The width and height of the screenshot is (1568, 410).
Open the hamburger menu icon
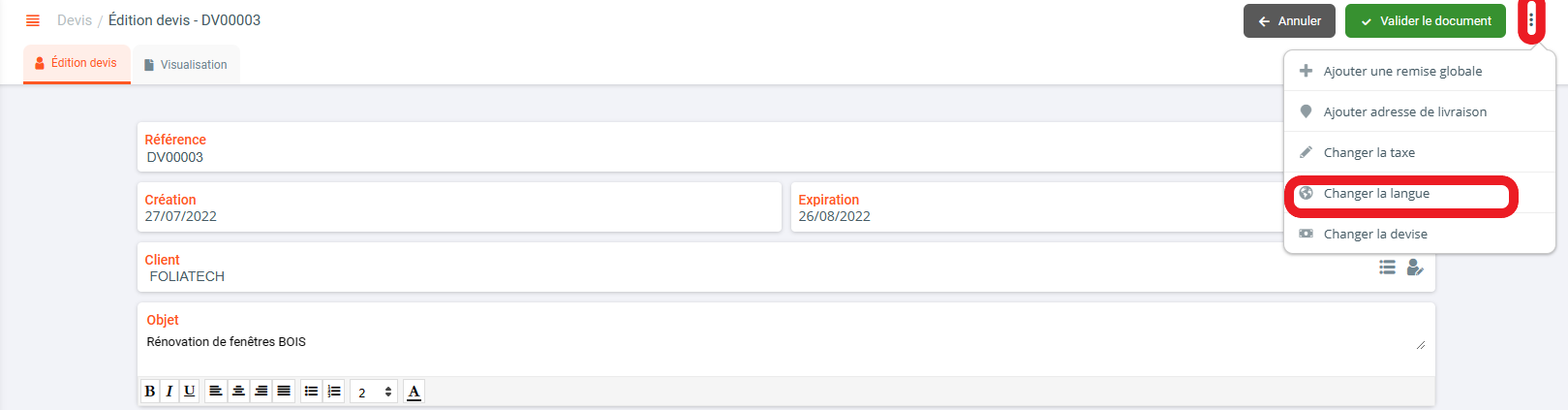tap(33, 20)
